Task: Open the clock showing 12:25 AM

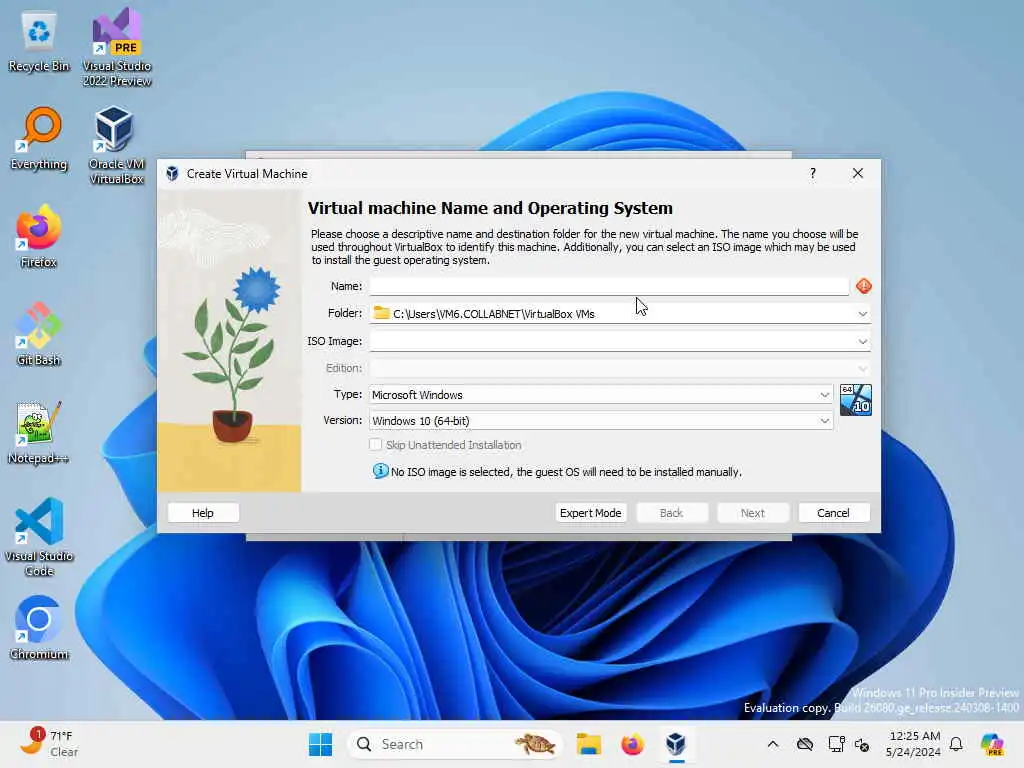Action: click(x=912, y=744)
